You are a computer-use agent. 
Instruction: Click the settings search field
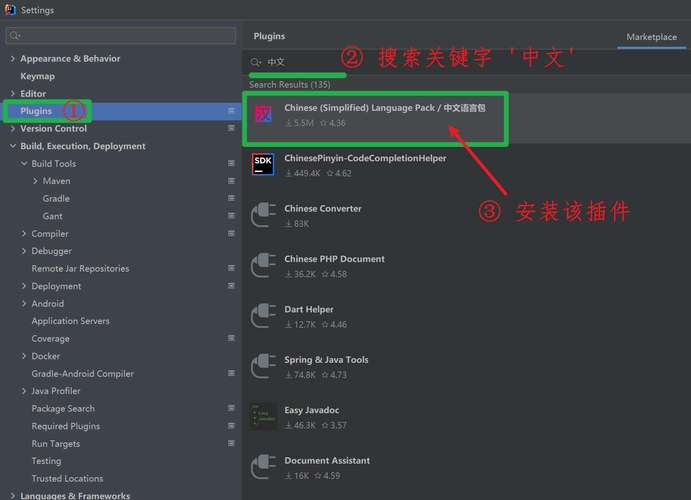click(x=121, y=35)
